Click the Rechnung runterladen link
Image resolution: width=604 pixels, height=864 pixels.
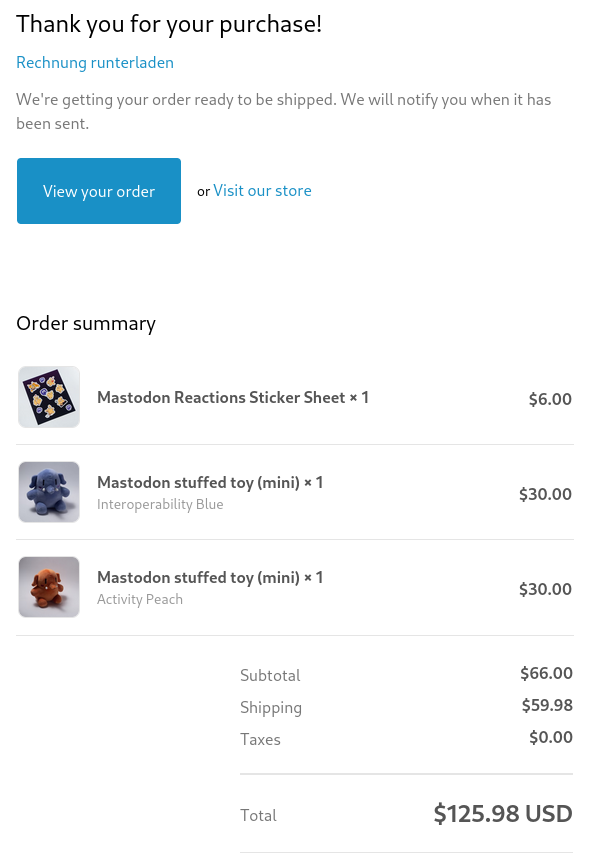click(95, 63)
